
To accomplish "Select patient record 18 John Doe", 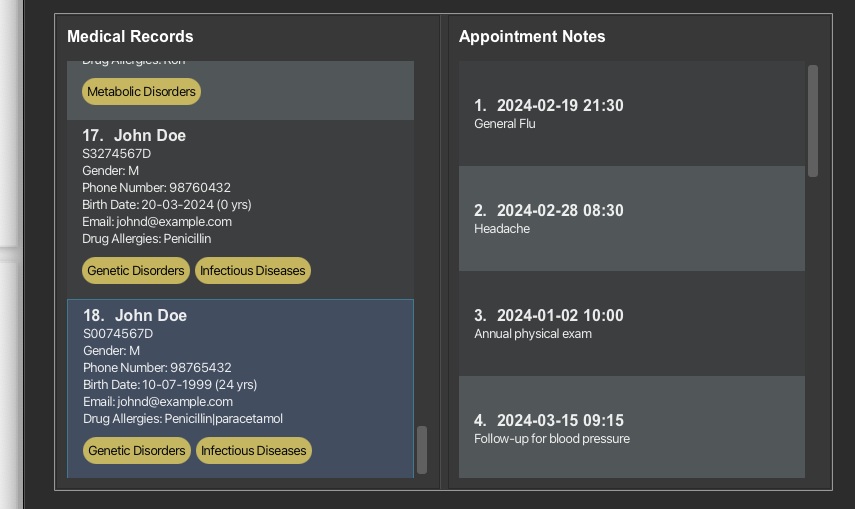I will [x=240, y=388].
